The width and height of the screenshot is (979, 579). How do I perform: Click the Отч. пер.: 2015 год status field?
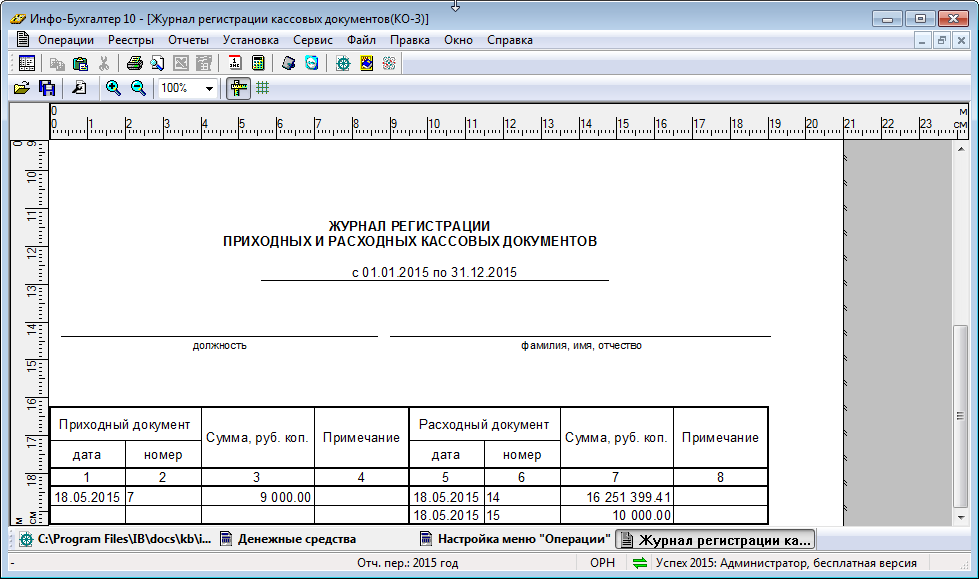[407, 563]
